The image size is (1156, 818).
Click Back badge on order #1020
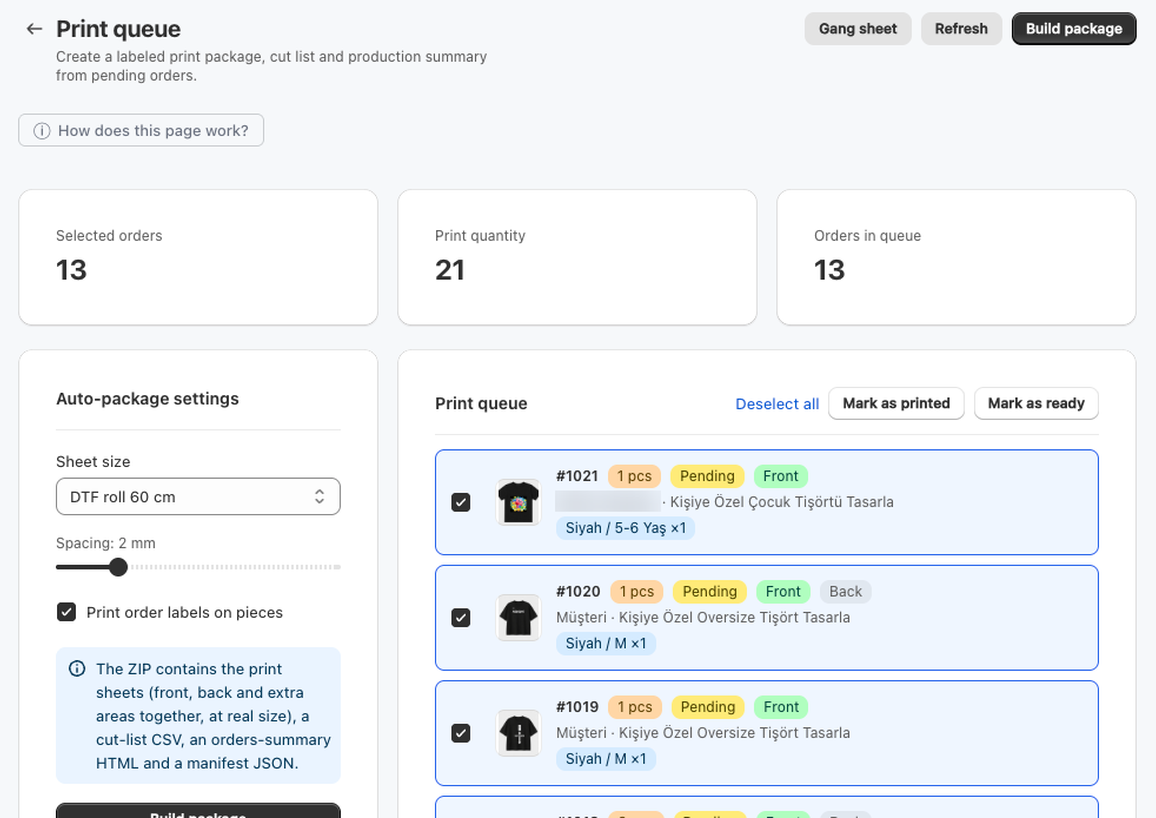[x=845, y=592]
